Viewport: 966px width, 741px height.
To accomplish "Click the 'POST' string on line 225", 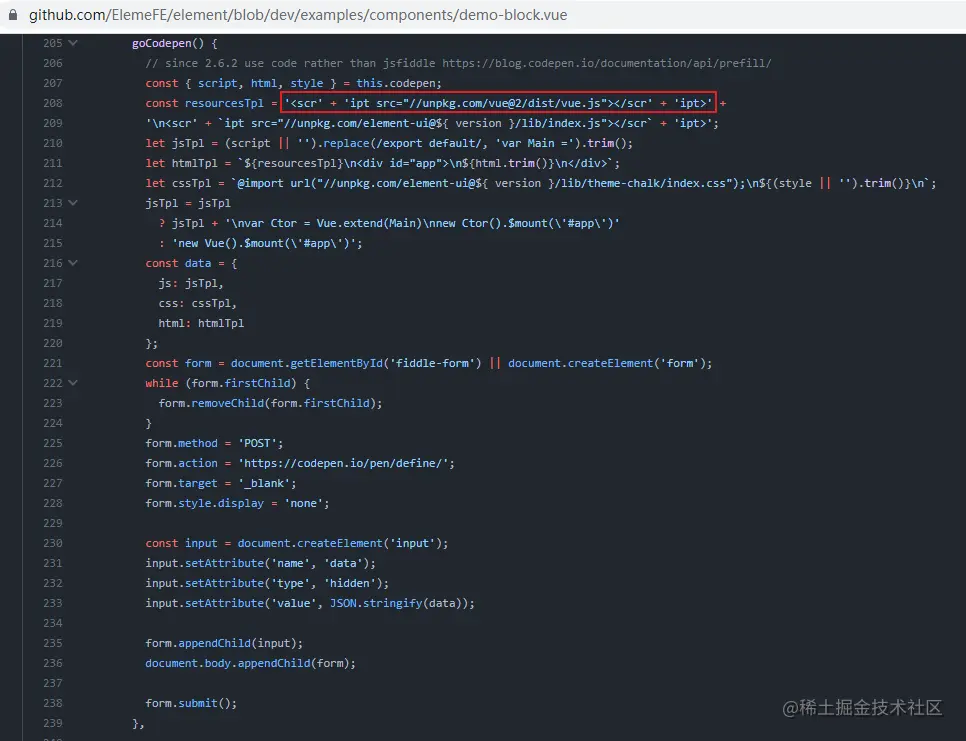I will coord(257,443).
